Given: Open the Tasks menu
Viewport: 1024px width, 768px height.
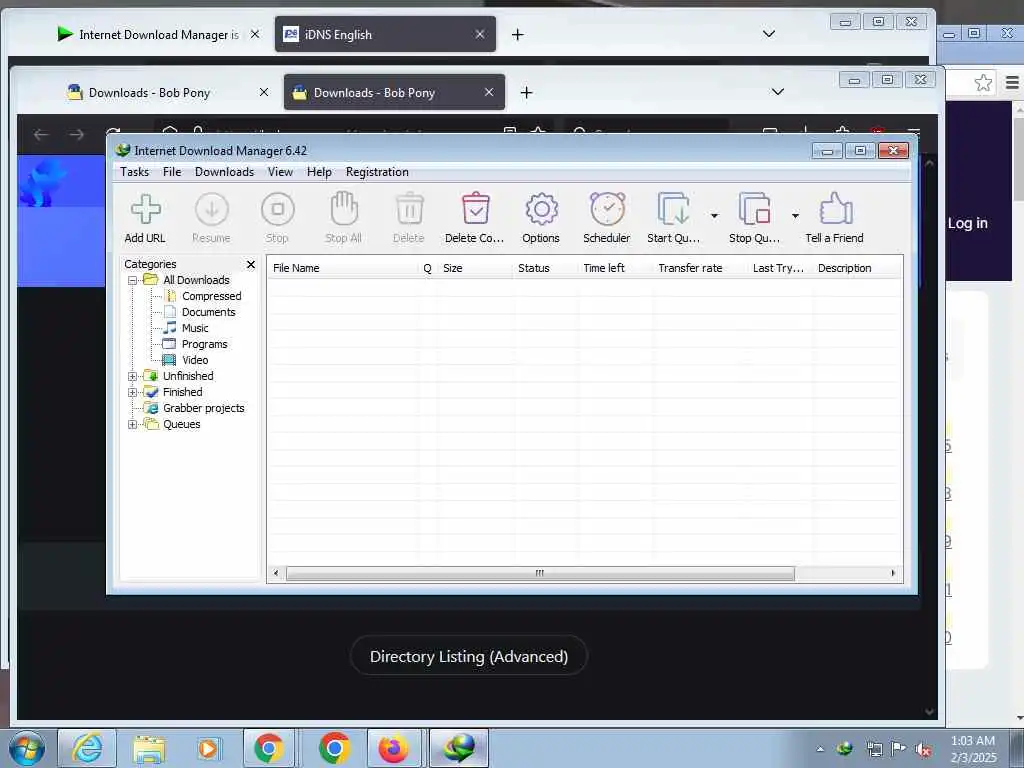Looking at the screenshot, I should [x=135, y=172].
